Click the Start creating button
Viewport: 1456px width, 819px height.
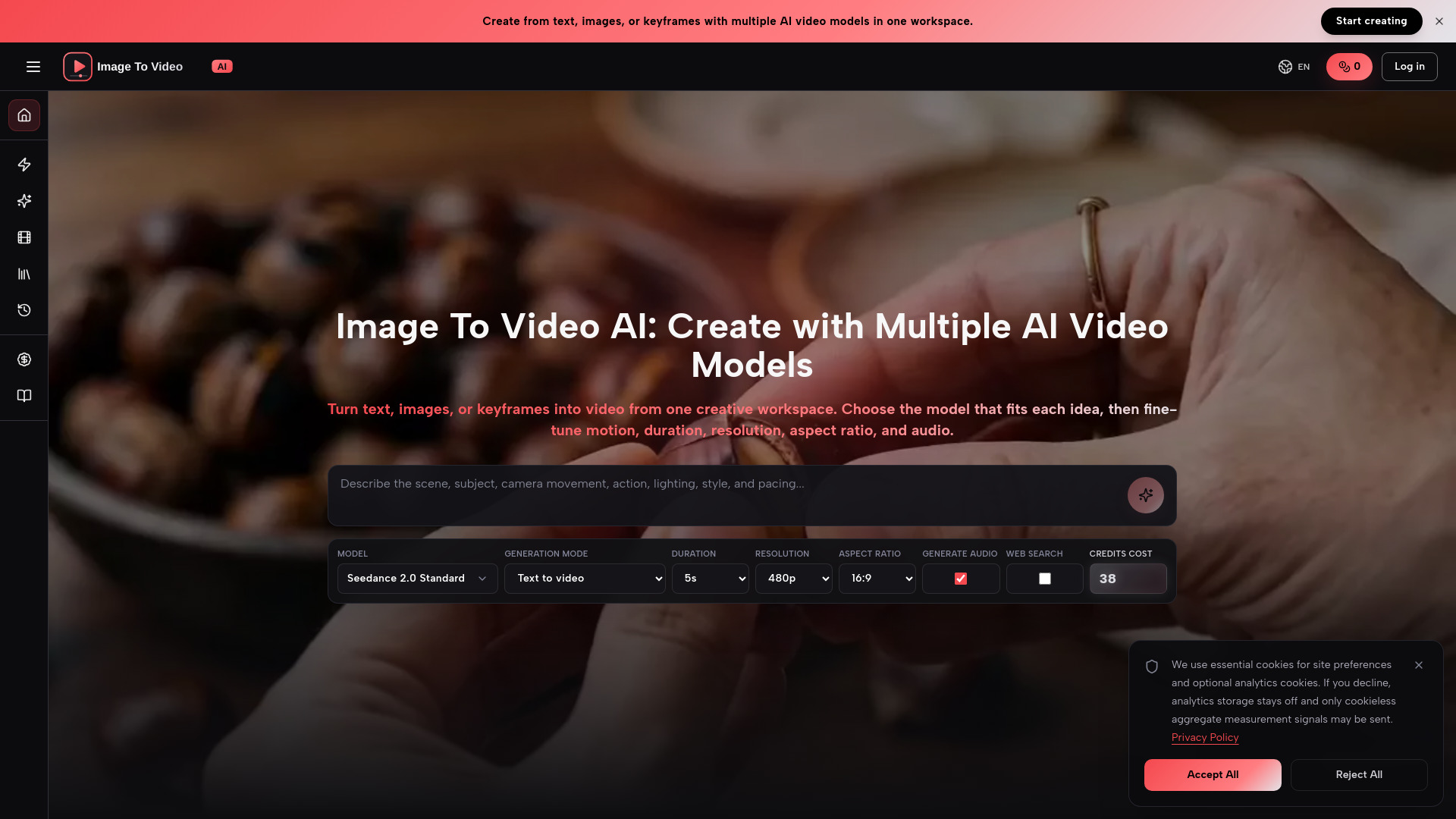click(x=1371, y=21)
